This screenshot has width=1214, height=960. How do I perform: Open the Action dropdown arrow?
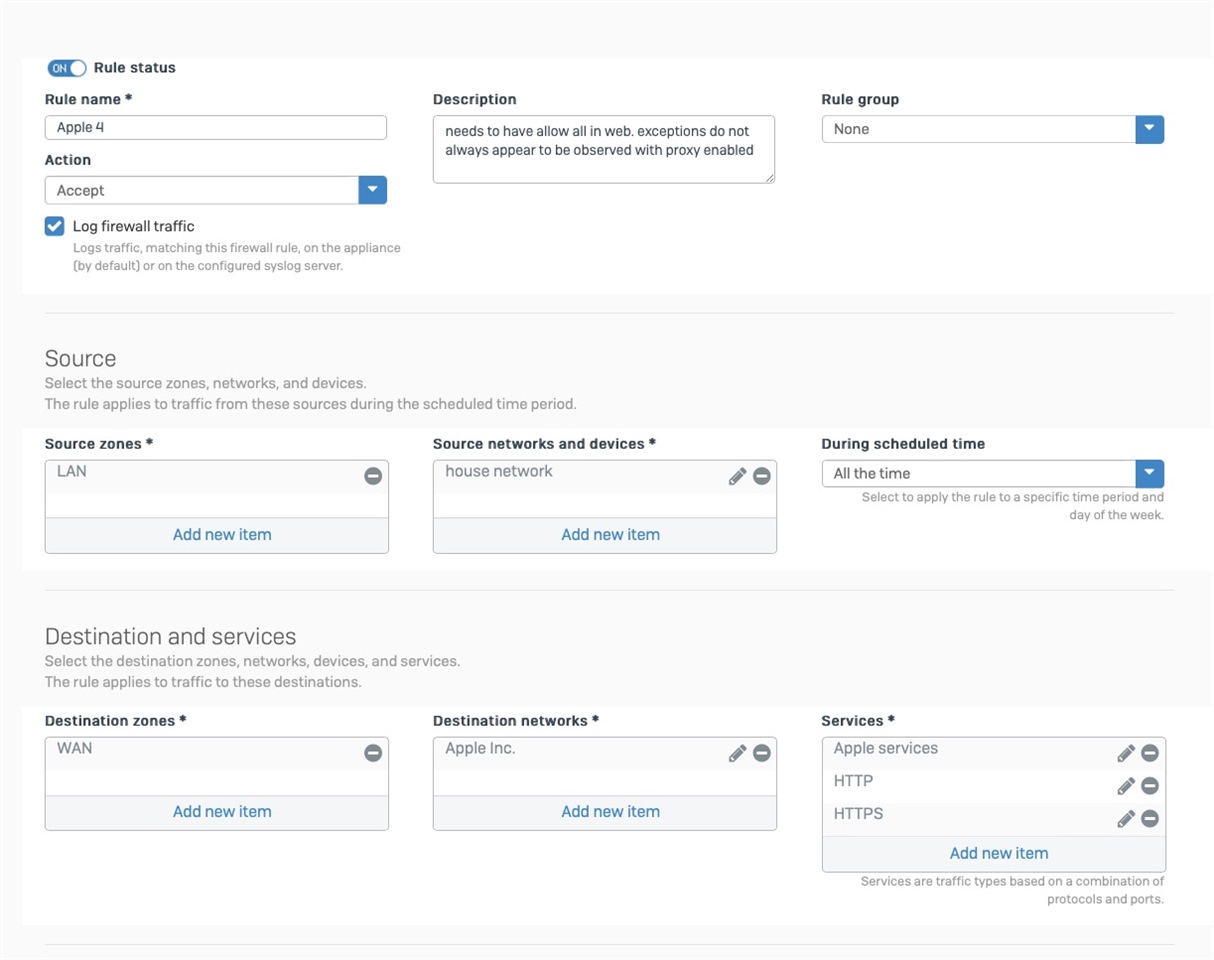click(x=373, y=190)
